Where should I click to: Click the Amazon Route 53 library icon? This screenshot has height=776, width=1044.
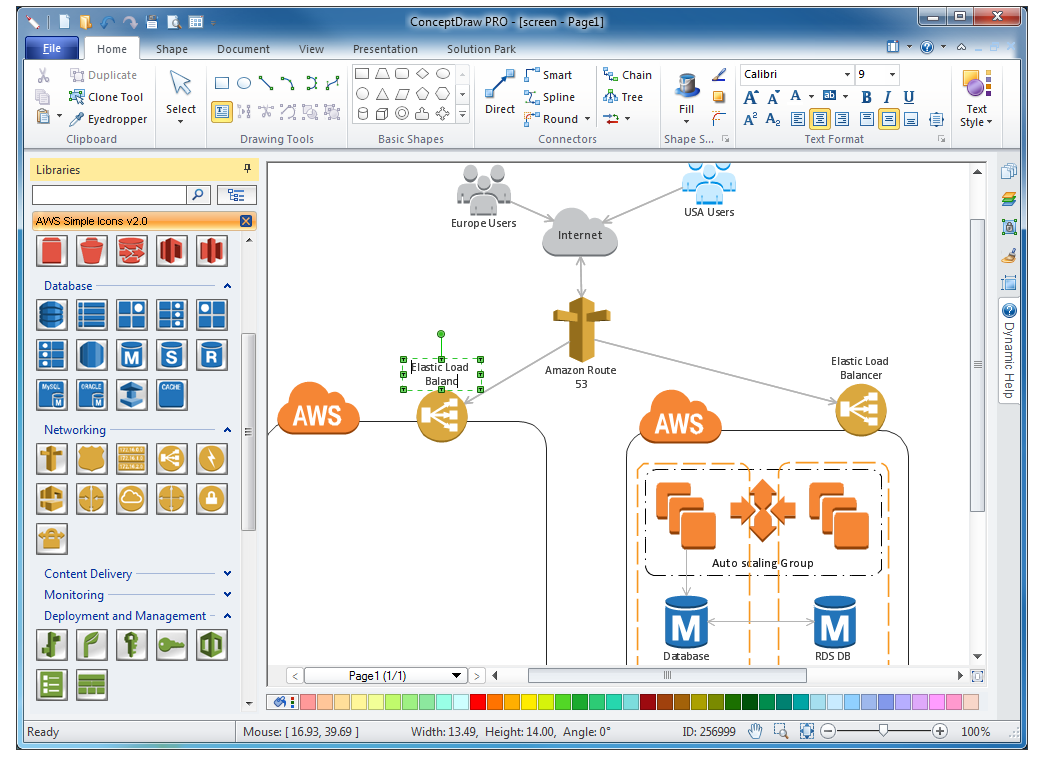coord(52,459)
